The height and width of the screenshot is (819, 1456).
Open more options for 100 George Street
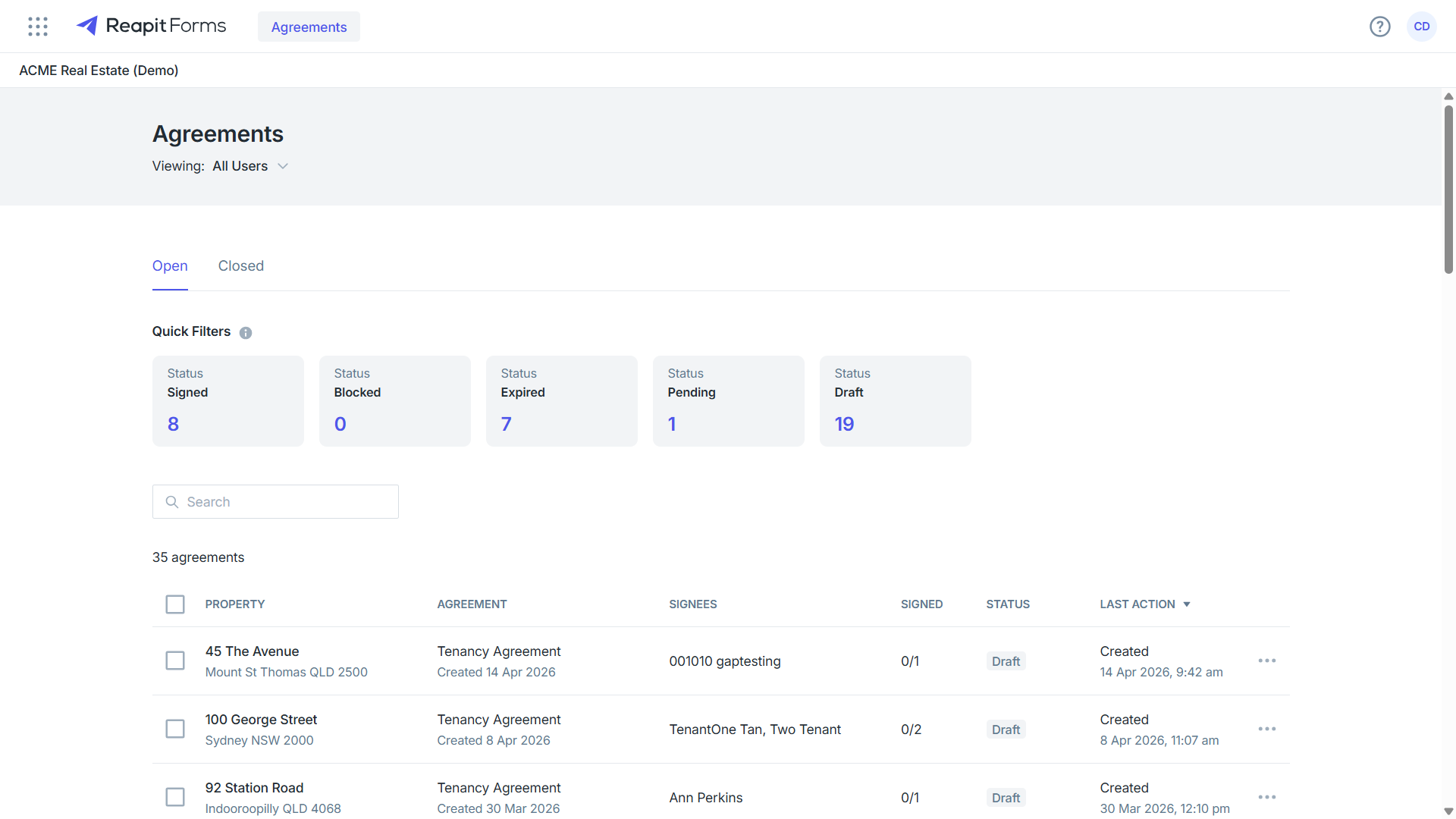(x=1267, y=729)
